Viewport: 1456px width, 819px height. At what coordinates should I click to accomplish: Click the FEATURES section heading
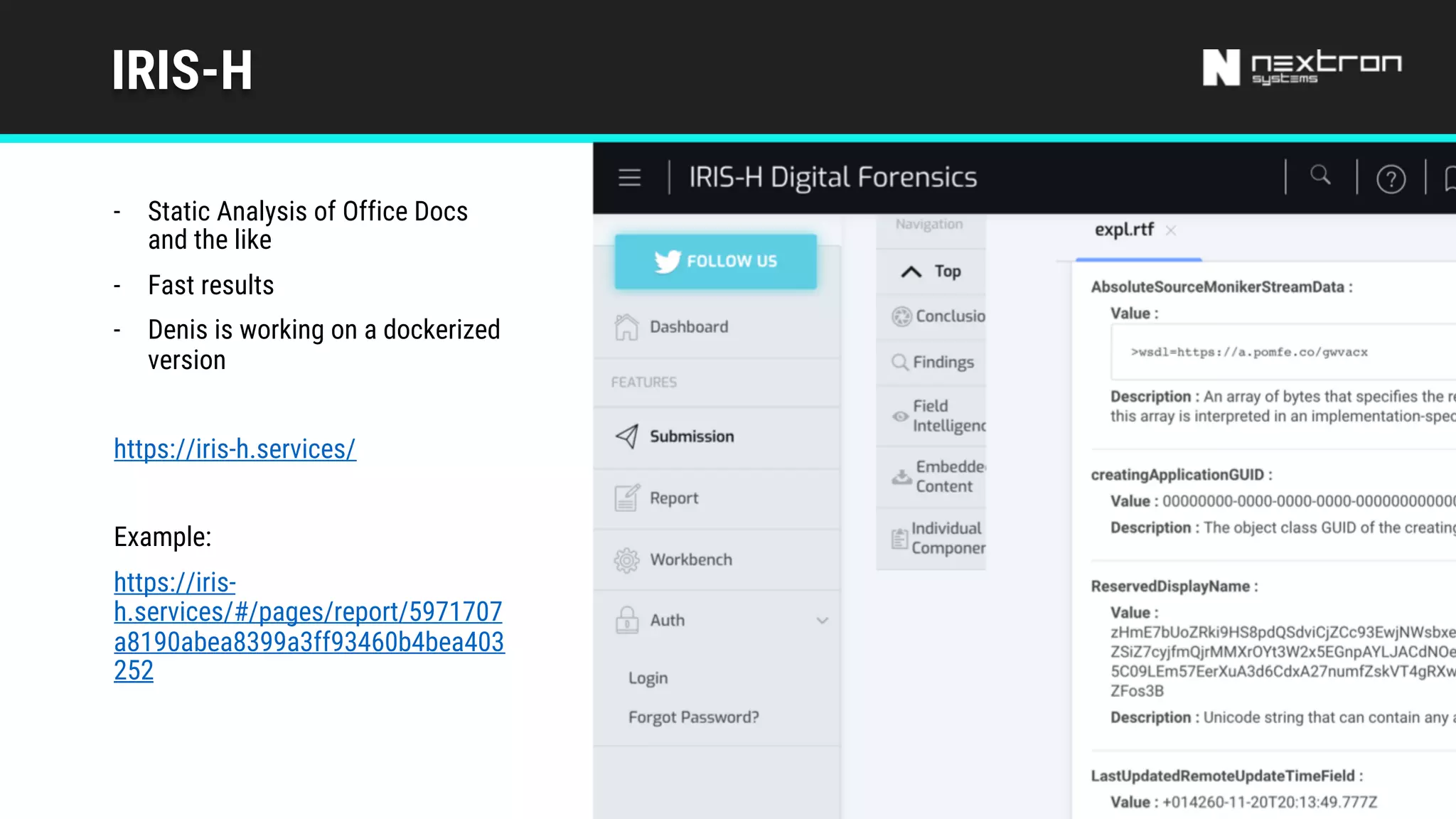(644, 382)
